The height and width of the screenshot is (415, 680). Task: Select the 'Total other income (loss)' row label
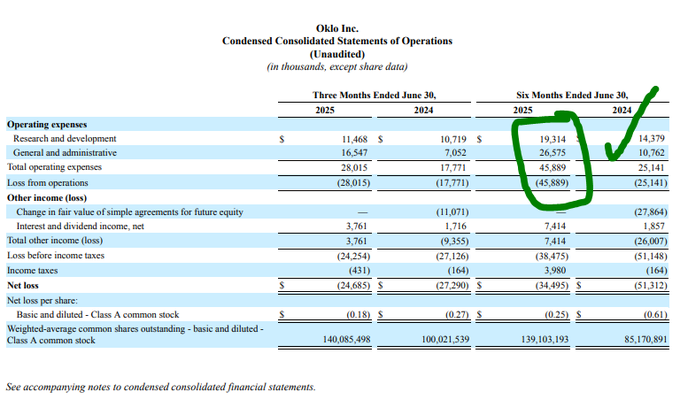pyautogui.click(x=55, y=240)
